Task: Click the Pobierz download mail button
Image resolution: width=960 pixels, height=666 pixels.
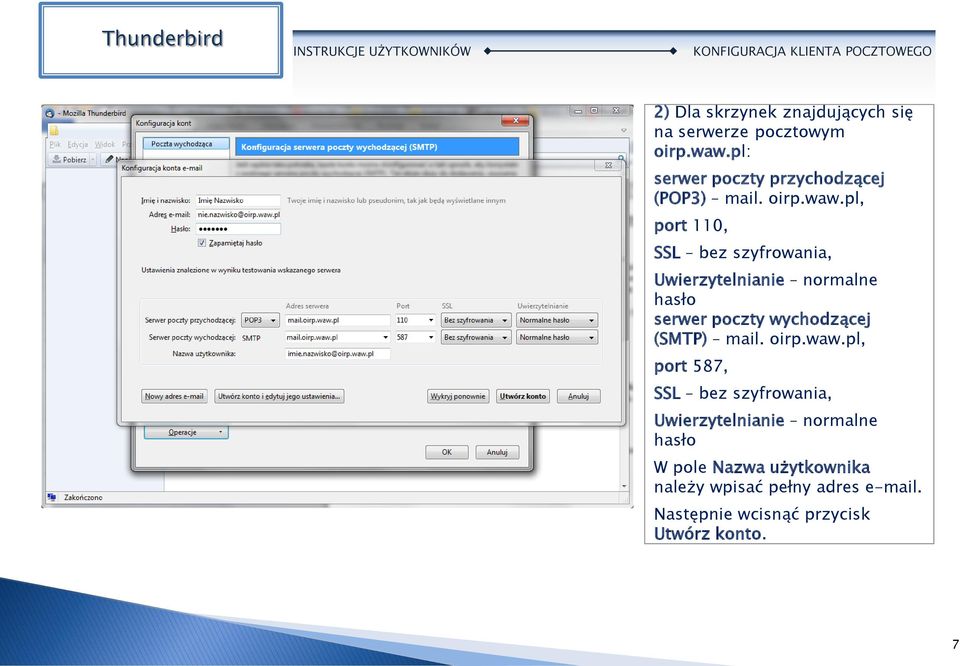Action: click(x=69, y=159)
